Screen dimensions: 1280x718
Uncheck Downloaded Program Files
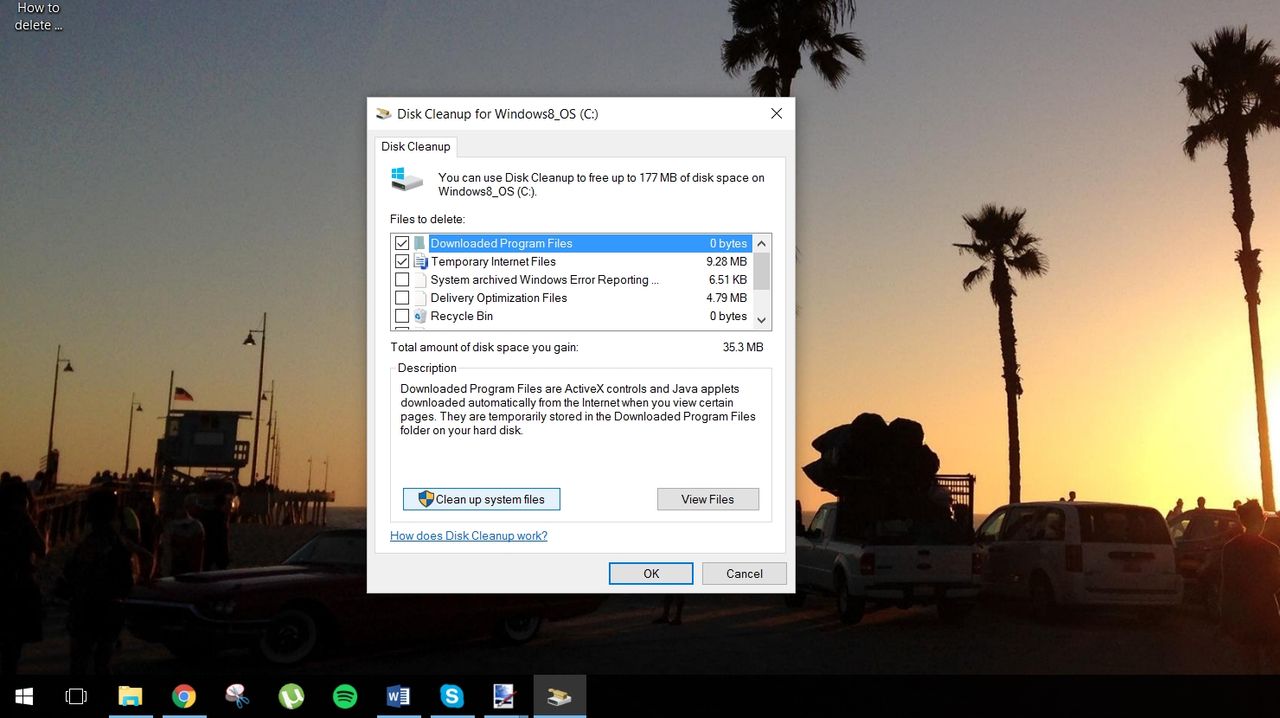[x=402, y=243]
